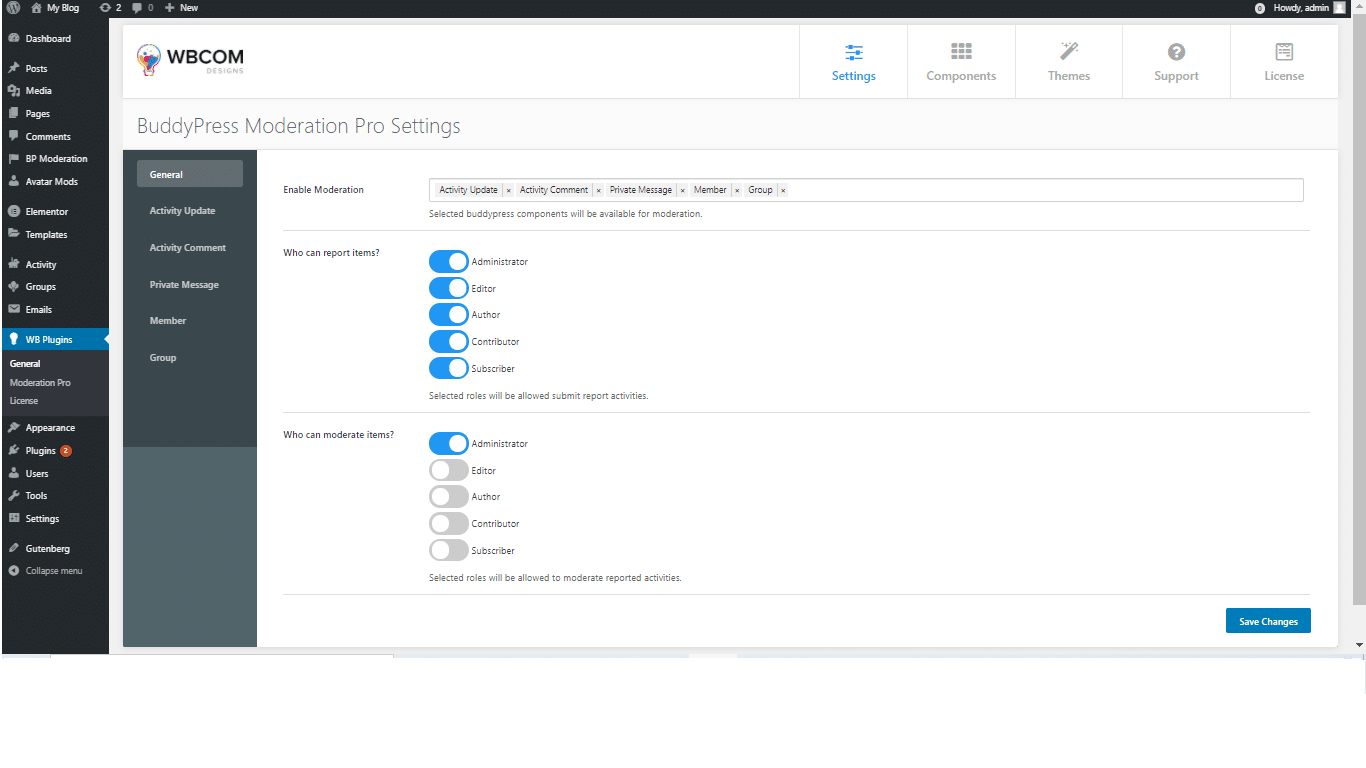This screenshot has width=1366, height=768.
Task: Open the comments bubble in admin bar
Action: 143,7
